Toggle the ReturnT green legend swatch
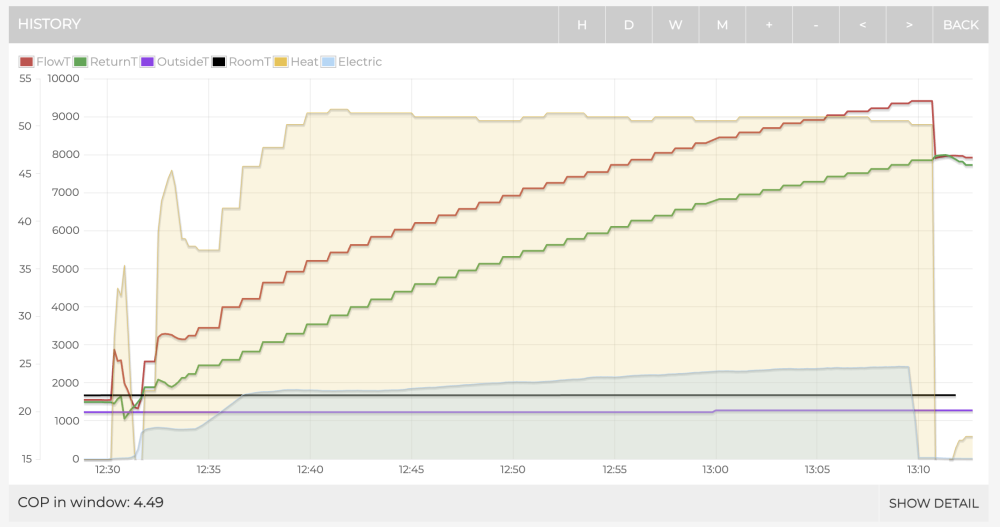Screen dimensions: 1000x527 click(80, 62)
